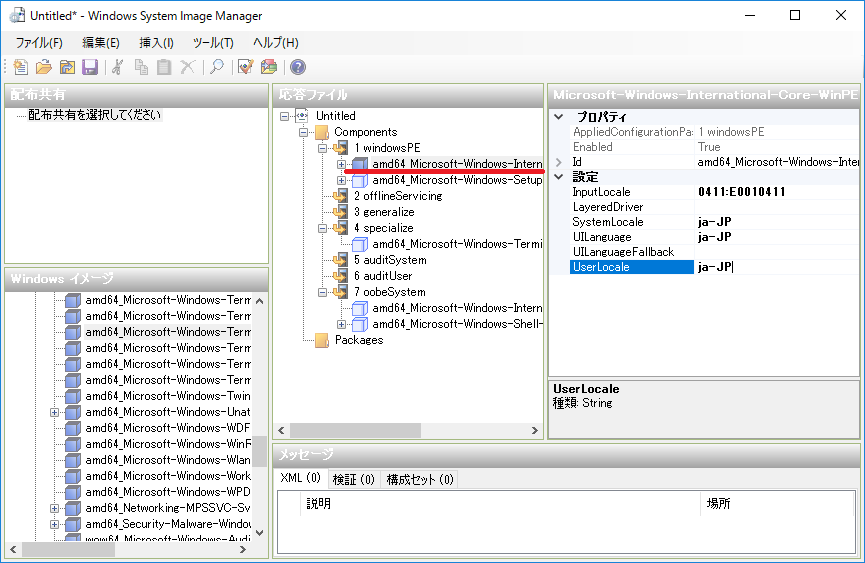Screen dimensions: 865x563
Task: Collapse the Components node
Action: coord(303,132)
